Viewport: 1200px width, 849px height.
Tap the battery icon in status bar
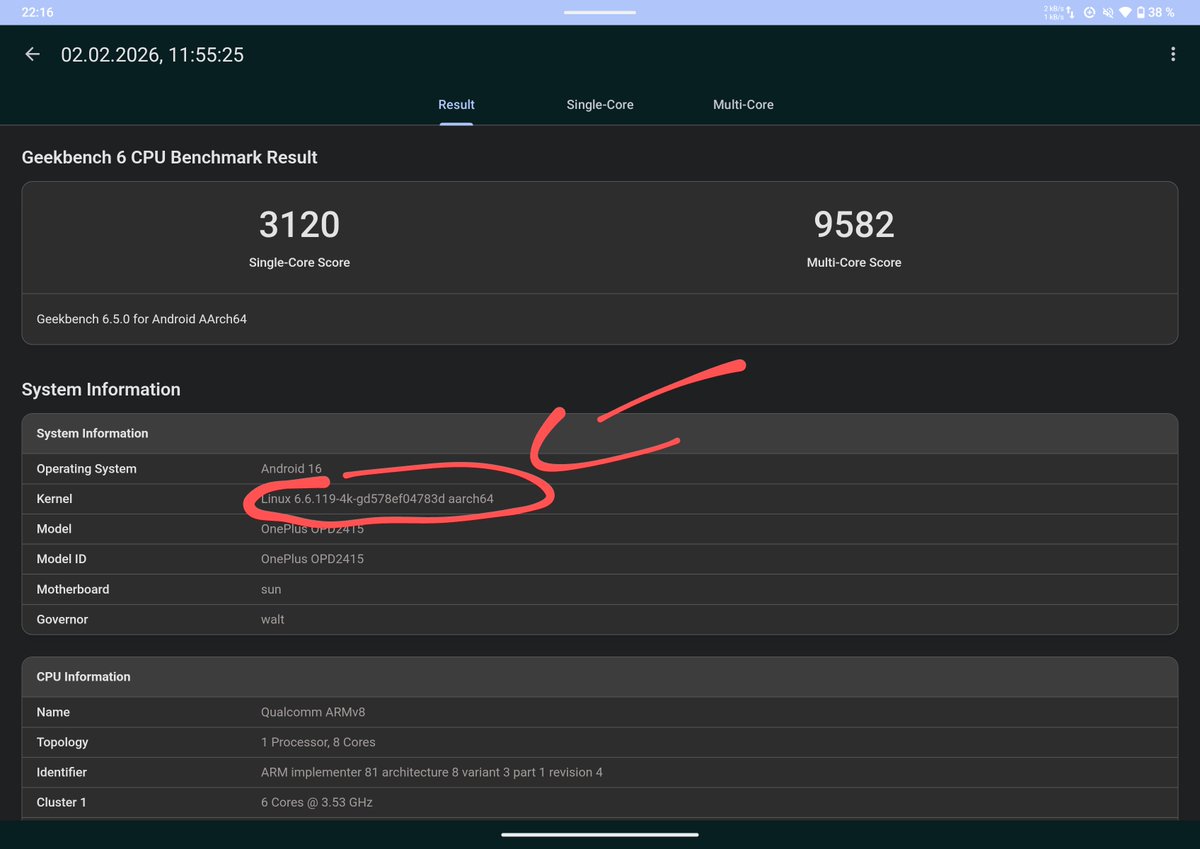(1141, 12)
